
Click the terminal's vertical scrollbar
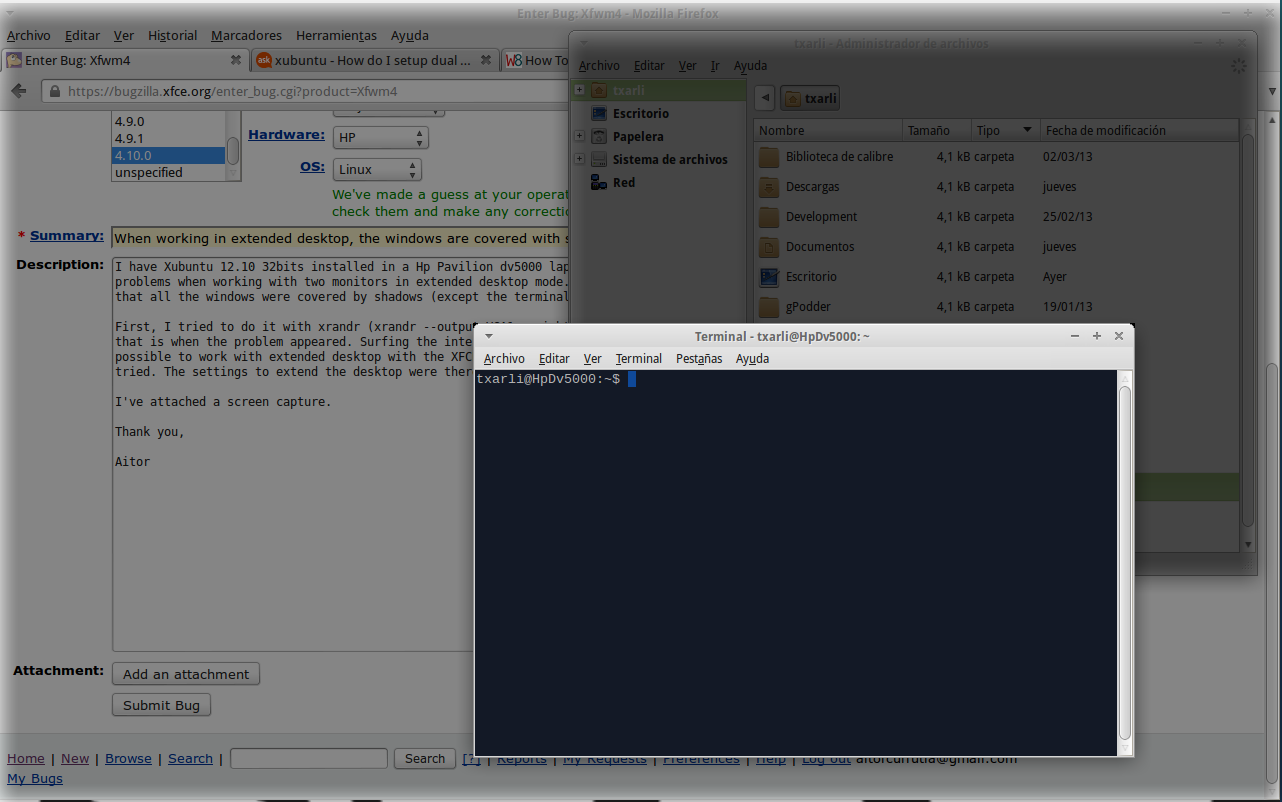[1125, 560]
